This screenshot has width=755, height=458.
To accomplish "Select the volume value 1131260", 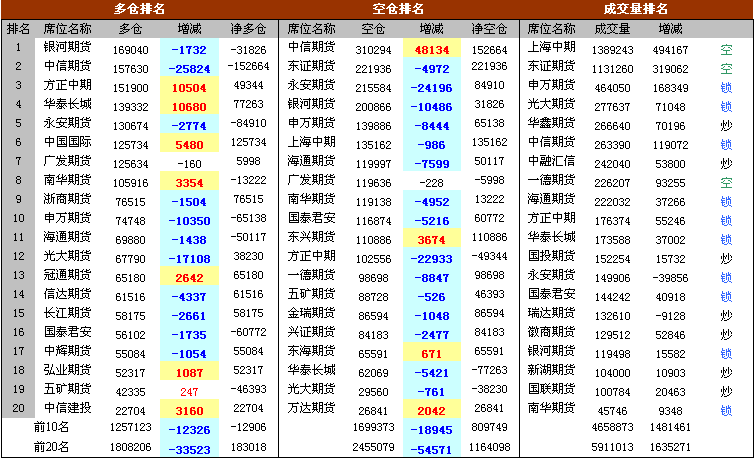I will [612, 69].
